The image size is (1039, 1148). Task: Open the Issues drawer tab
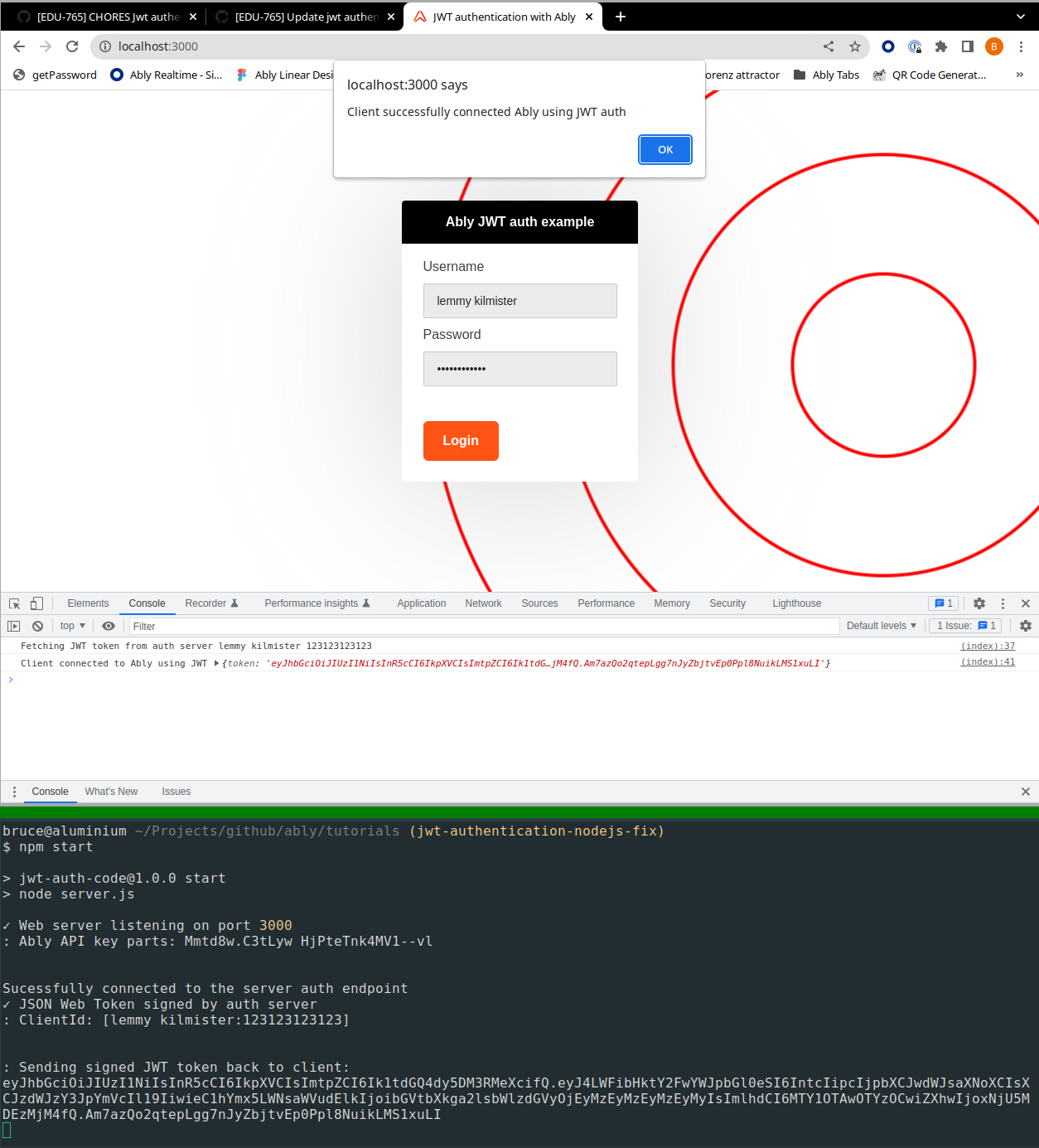pyautogui.click(x=176, y=792)
